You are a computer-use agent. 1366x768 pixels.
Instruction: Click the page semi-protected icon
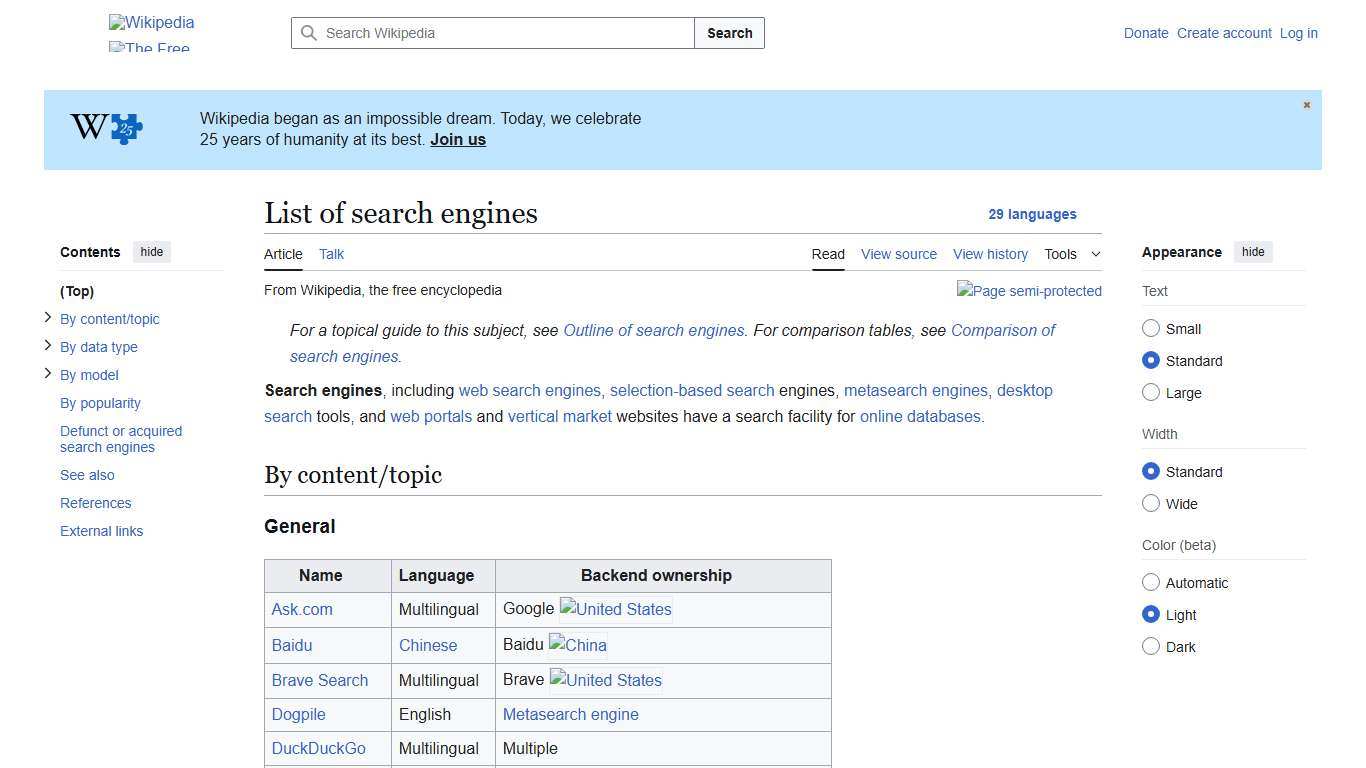(x=1029, y=291)
